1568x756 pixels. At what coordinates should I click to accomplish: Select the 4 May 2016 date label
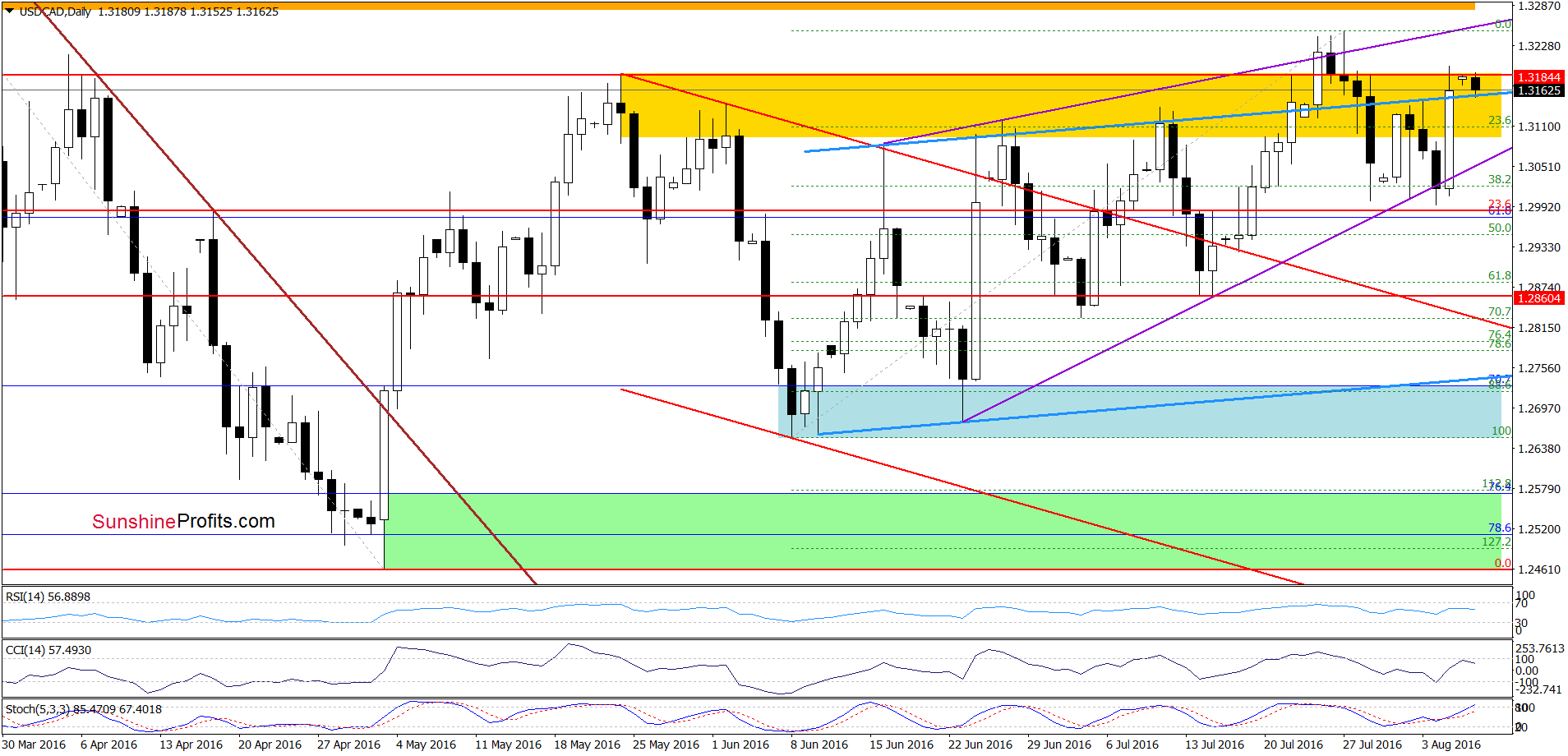pyautogui.click(x=426, y=744)
